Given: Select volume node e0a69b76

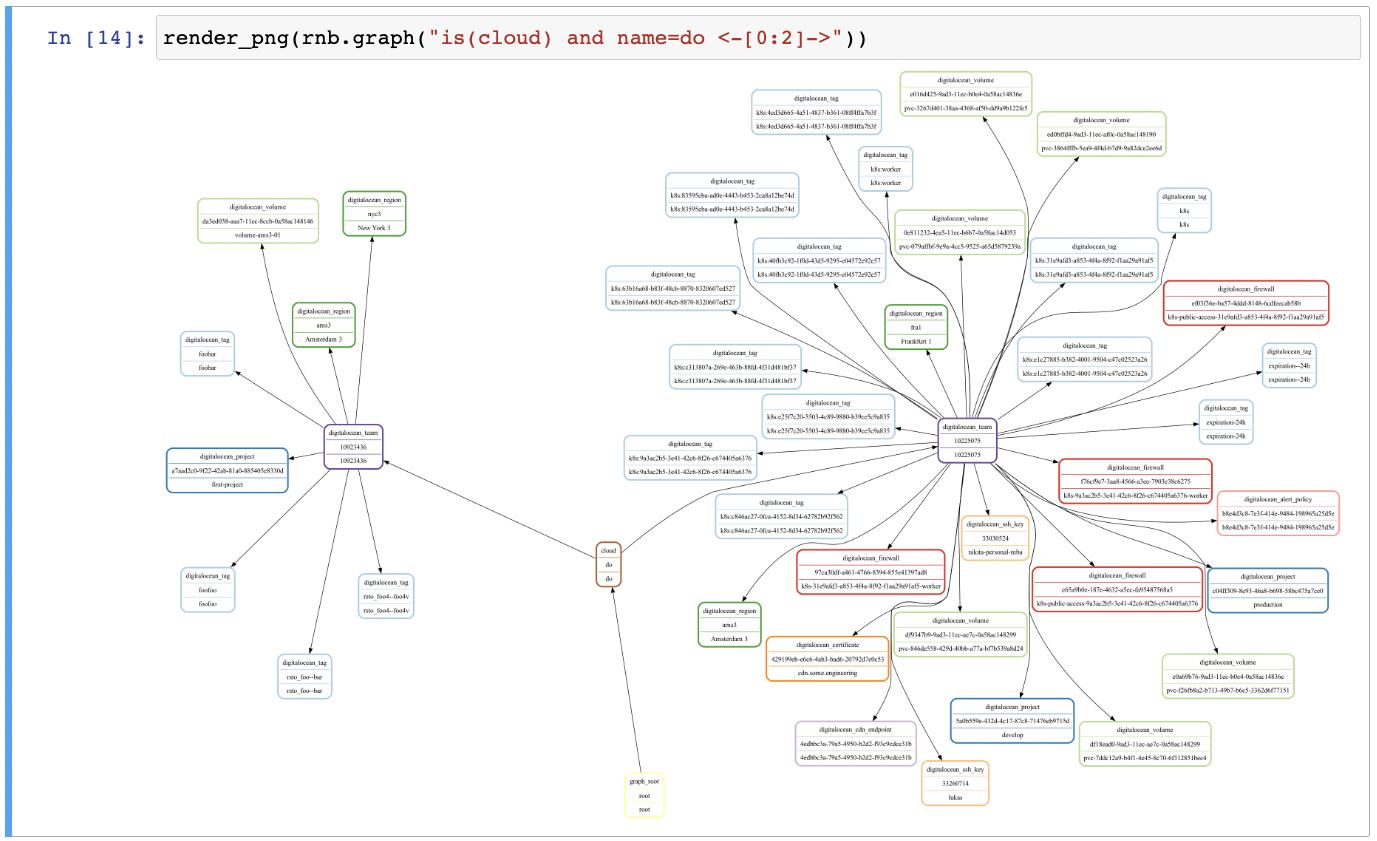Looking at the screenshot, I should pyautogui.click(x=1228, y=676).
